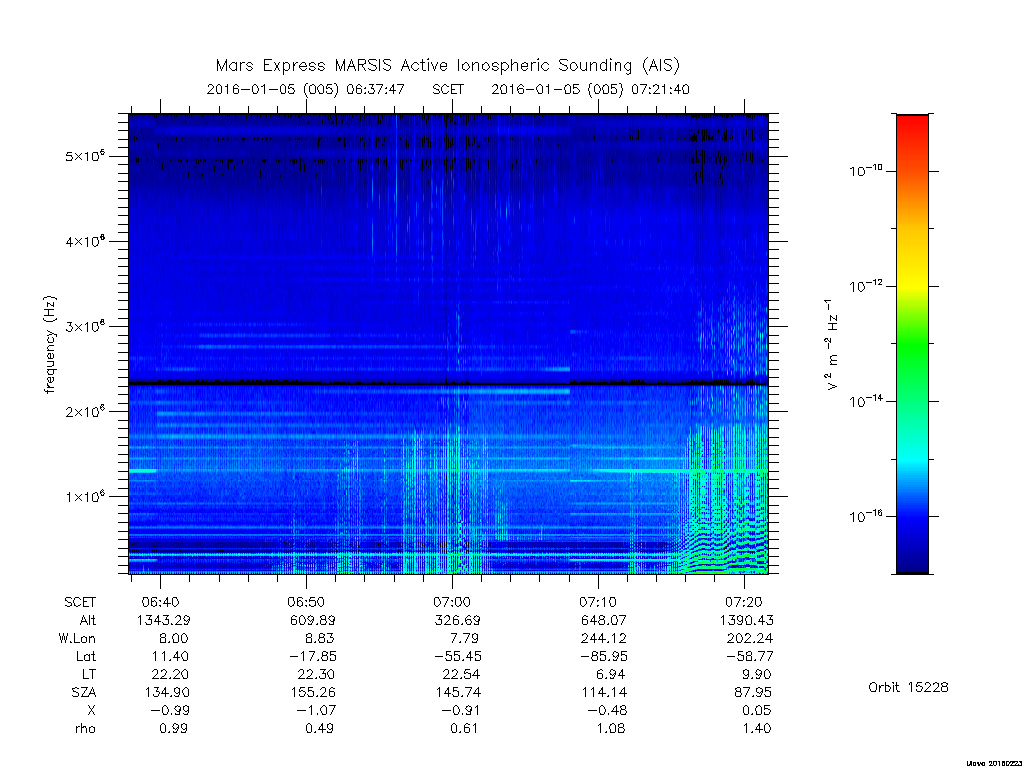Click the 07:00 SCET time axis label
This screenshot has height=768, width=1024.
coord(452,601)
